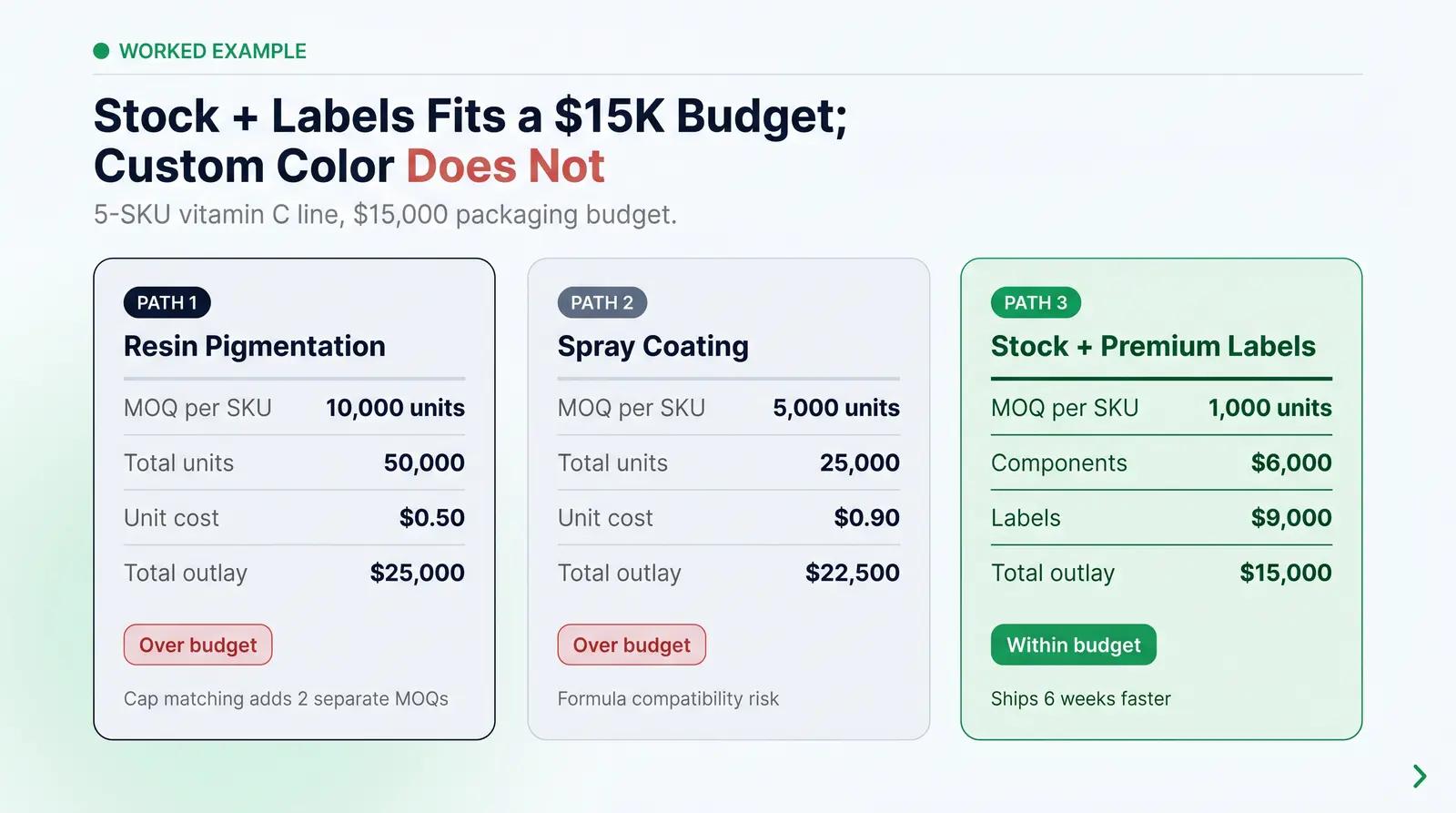Select the PATH 2 badge

602,302
